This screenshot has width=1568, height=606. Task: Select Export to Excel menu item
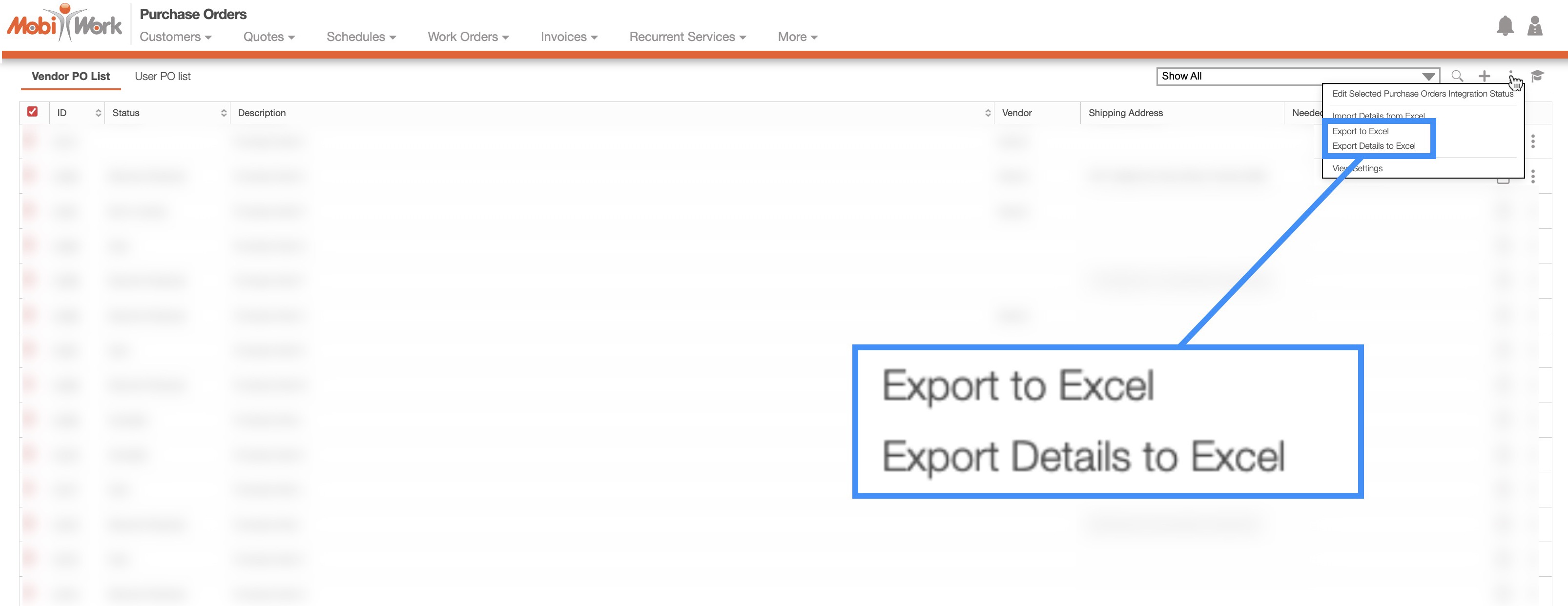[1361, 131]
